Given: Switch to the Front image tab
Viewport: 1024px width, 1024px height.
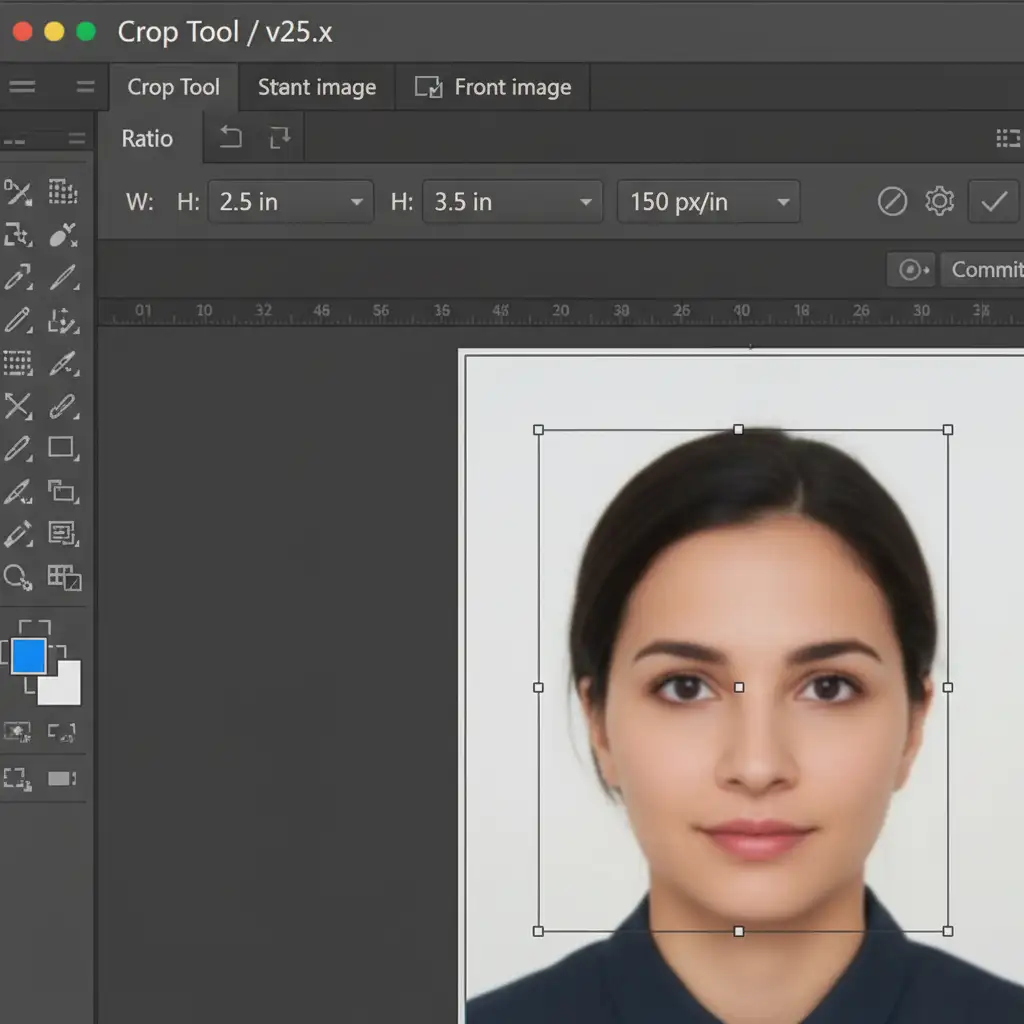Looking at the screenshot, I should point(493,88).
